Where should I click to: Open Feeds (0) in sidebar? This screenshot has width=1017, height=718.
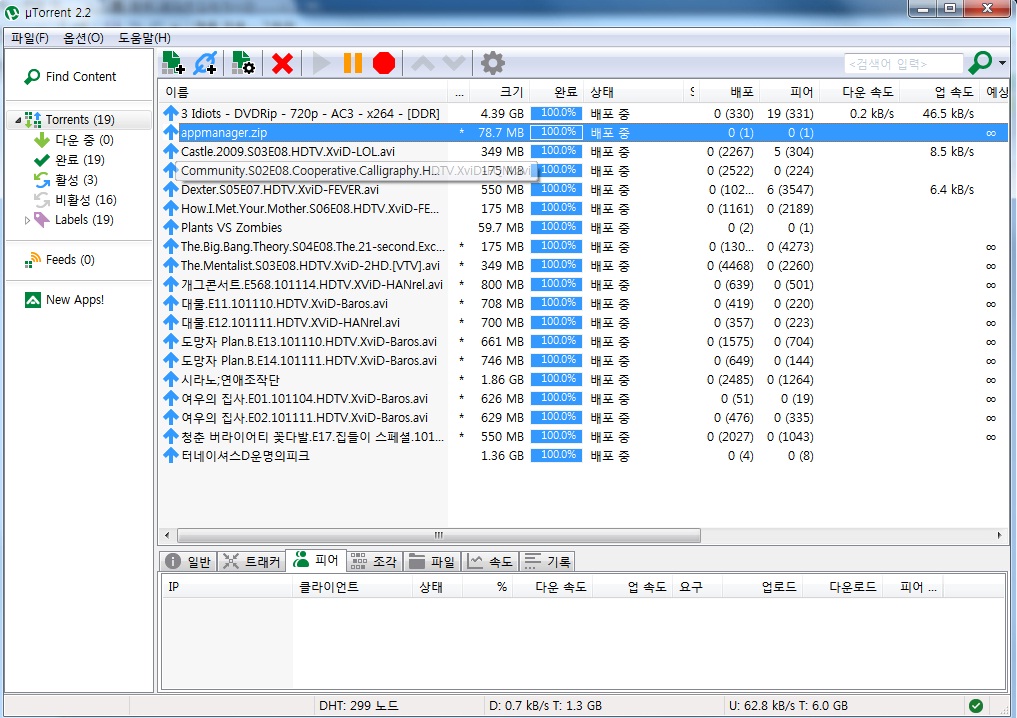59,260
